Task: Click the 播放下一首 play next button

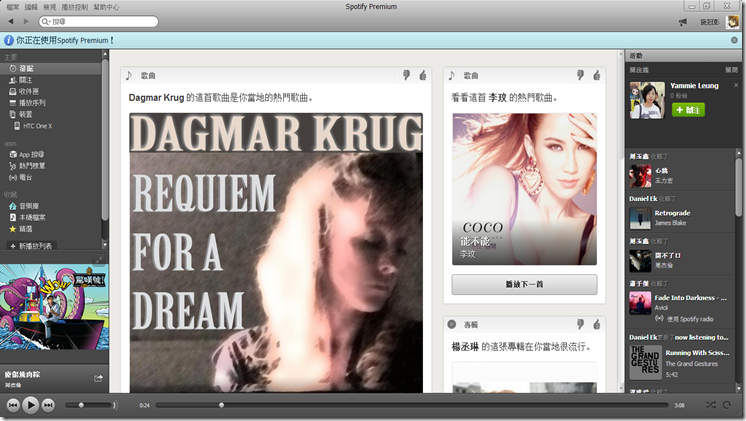Action: point(524,284)
